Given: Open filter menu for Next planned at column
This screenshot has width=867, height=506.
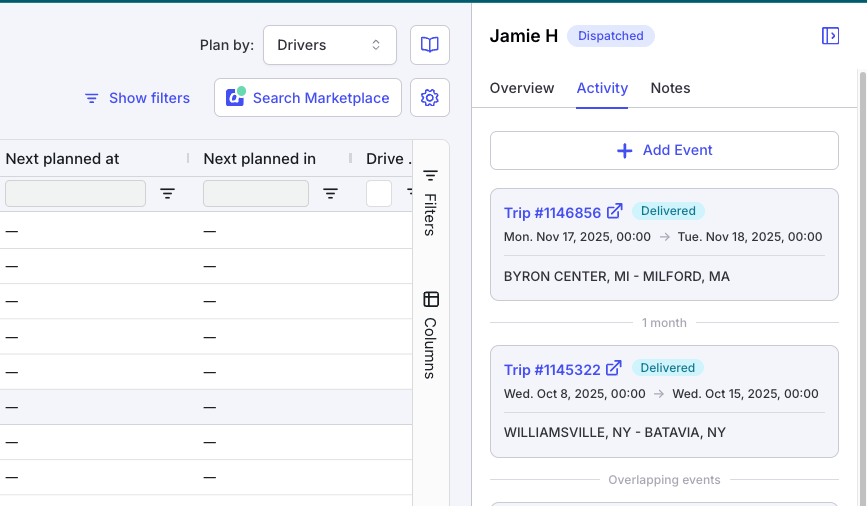Looking at the screenshot, I should (x=168, y=194).
